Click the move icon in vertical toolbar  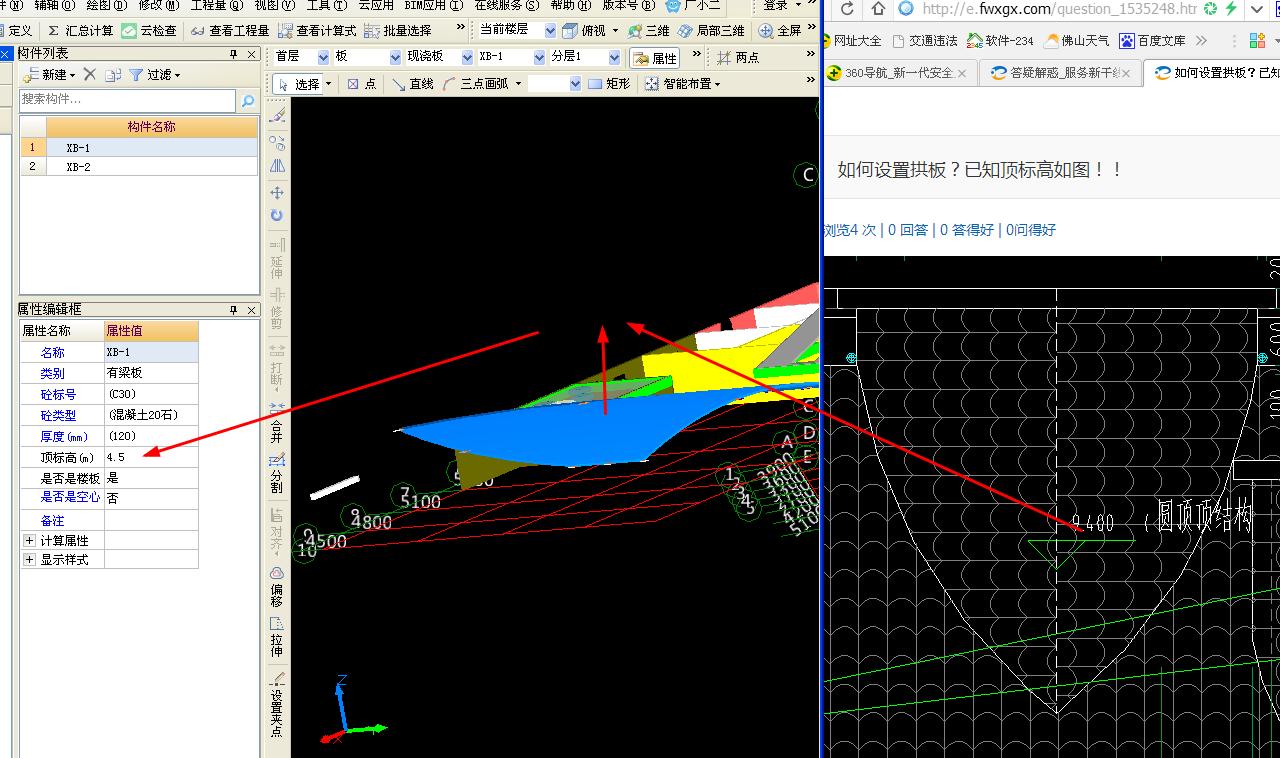277,192
